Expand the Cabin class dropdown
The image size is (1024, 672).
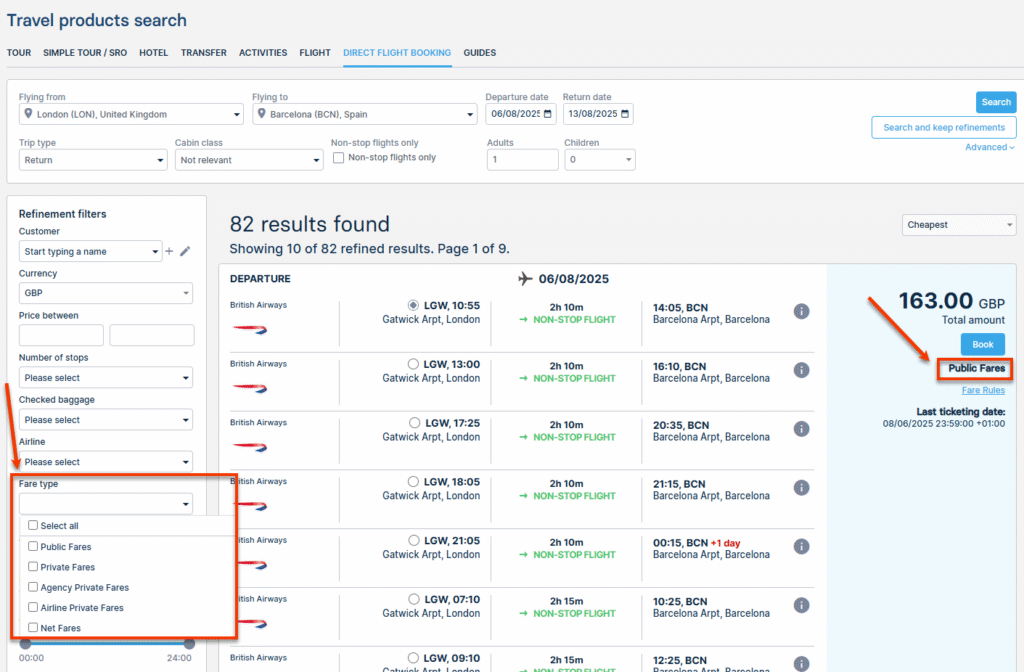[x=249, y=160]
